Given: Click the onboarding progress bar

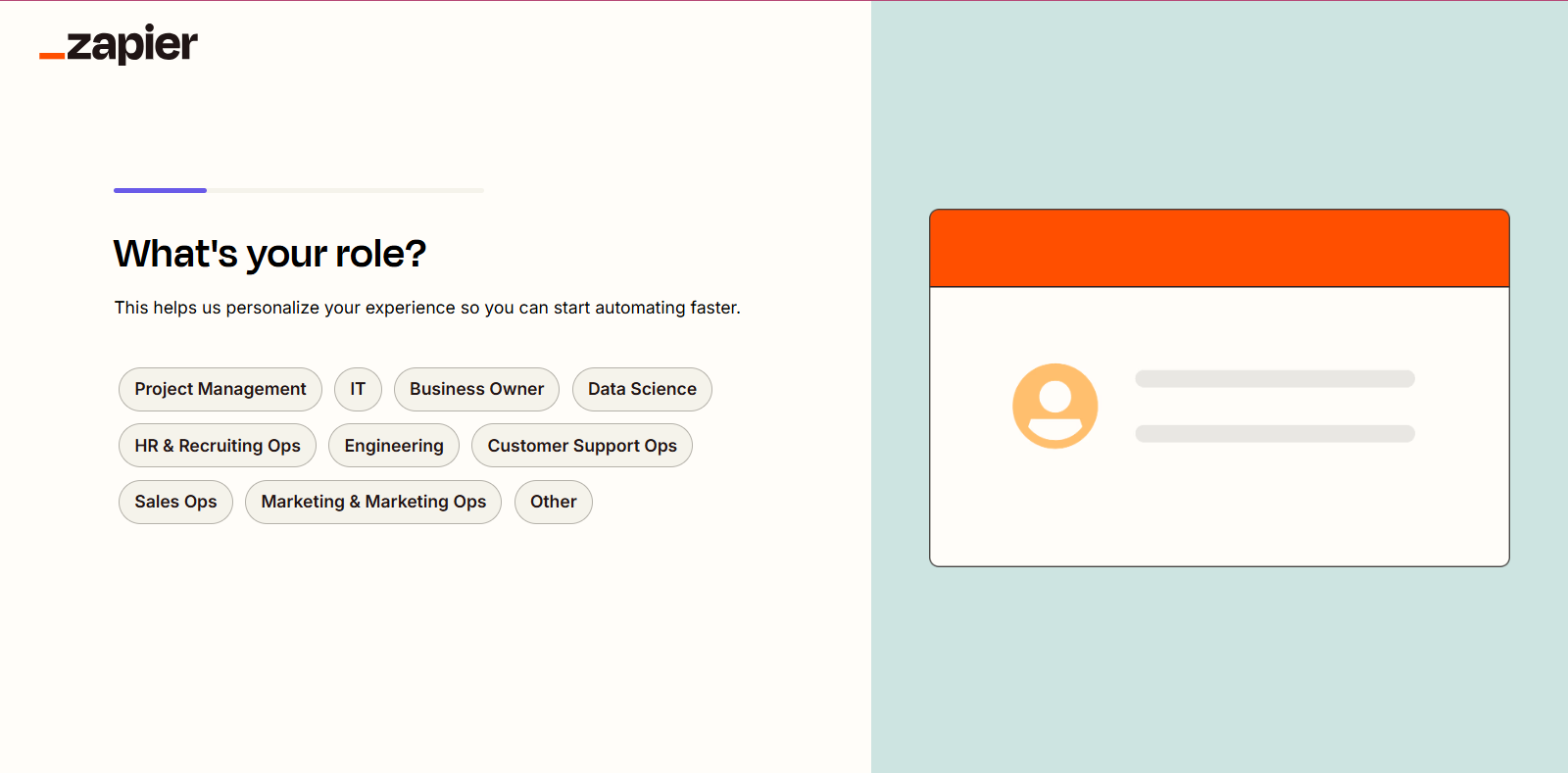Looking at the screenshot, I should (x=299, y=190).
